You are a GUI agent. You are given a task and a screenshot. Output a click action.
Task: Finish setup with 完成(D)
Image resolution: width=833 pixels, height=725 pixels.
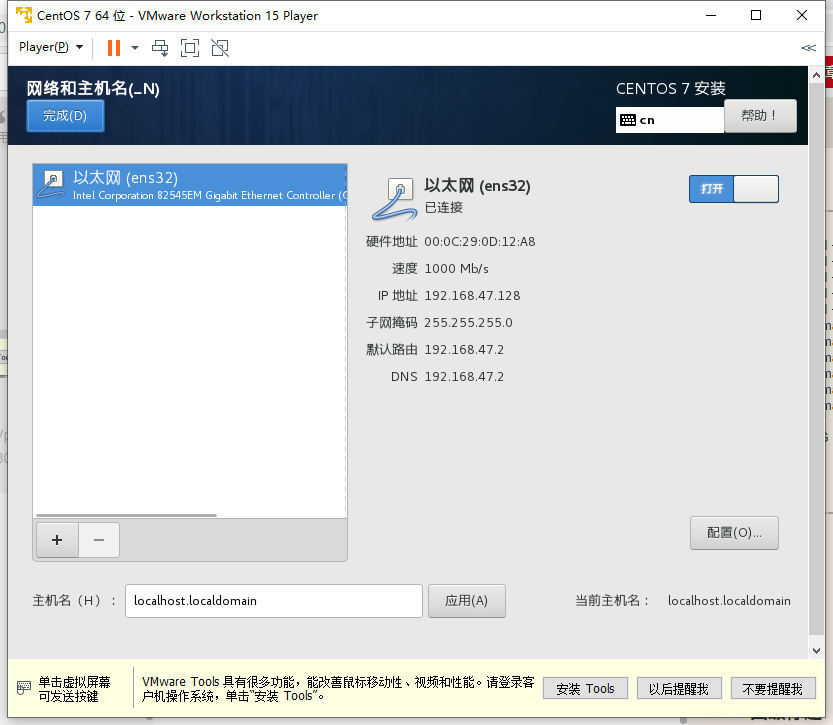click(64, 115)
